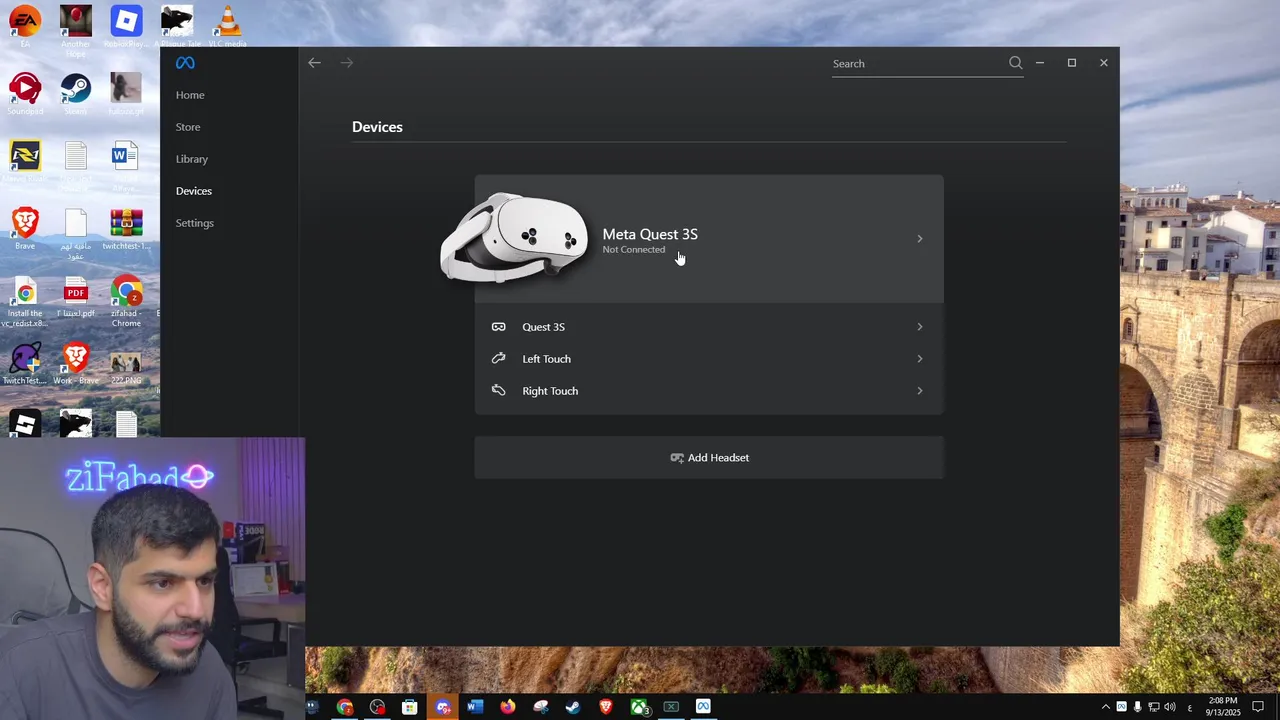The width and height of the screenshot is (1280, 720).
Task: Maximize the Meta app window
Action: [1072, 63]
